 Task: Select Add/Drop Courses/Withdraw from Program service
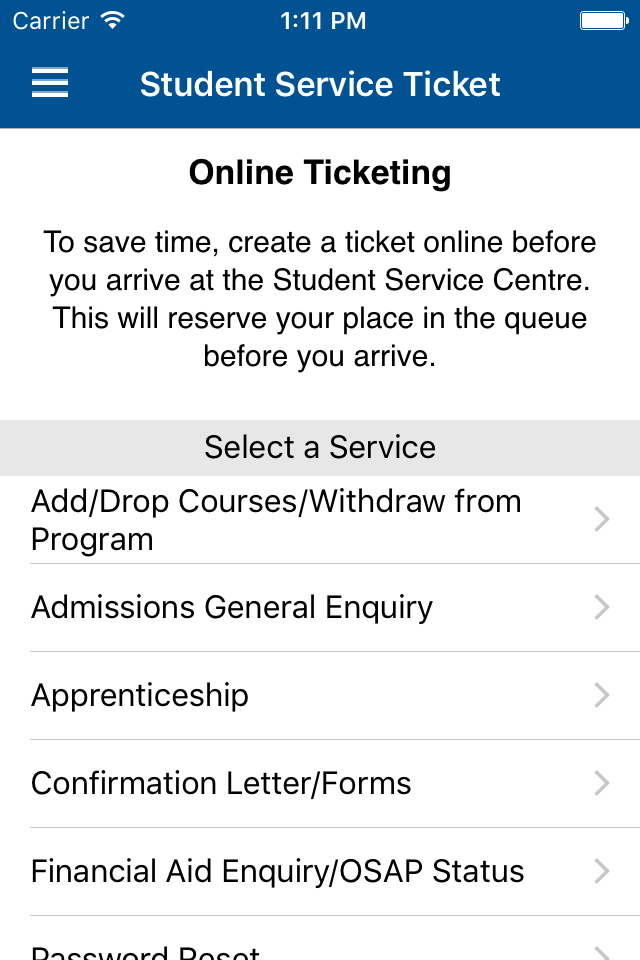pyautogui.click(x=320, y=520)
